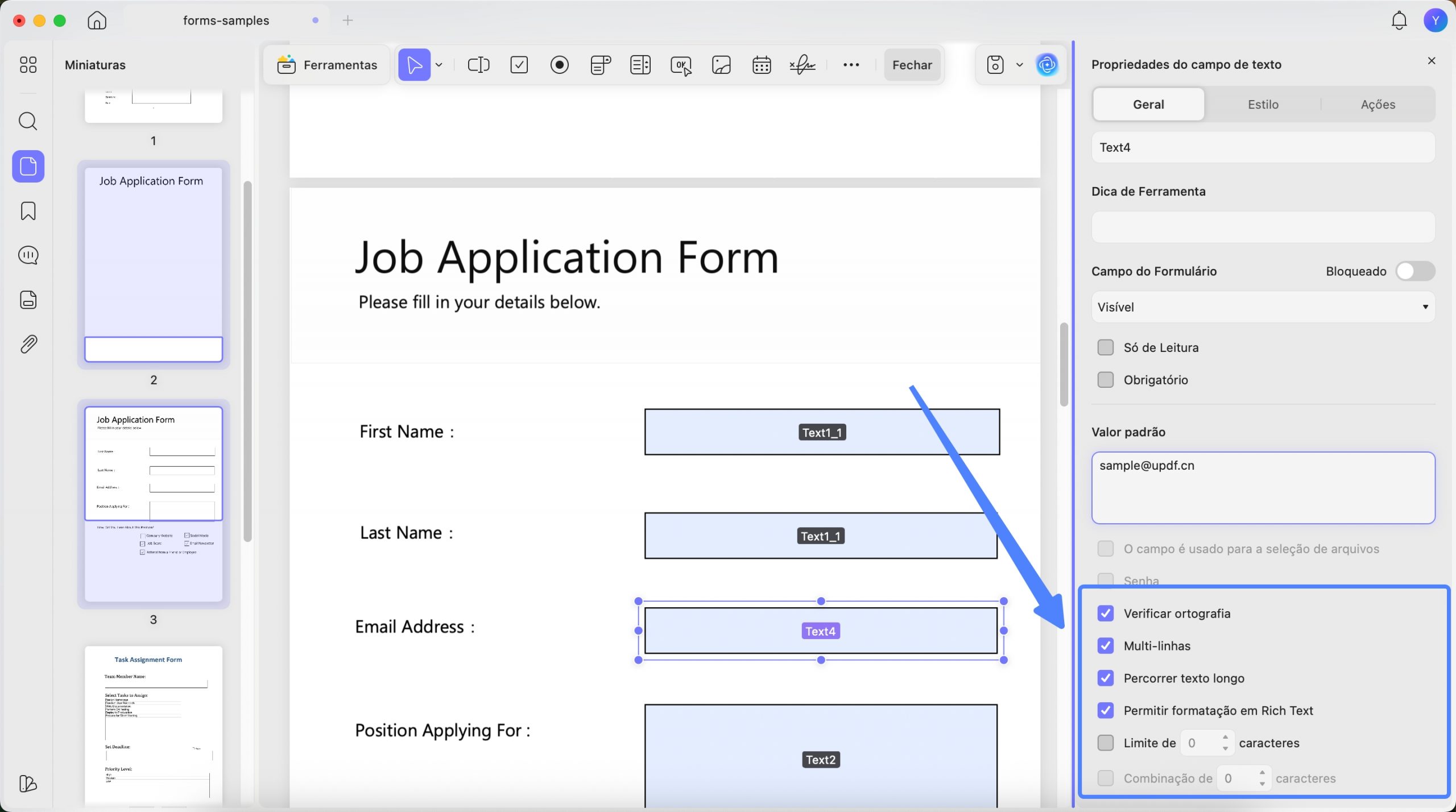The image size is (1456, 812).
Task: Select the date field calendar tool
Action: tap(762, 65)
